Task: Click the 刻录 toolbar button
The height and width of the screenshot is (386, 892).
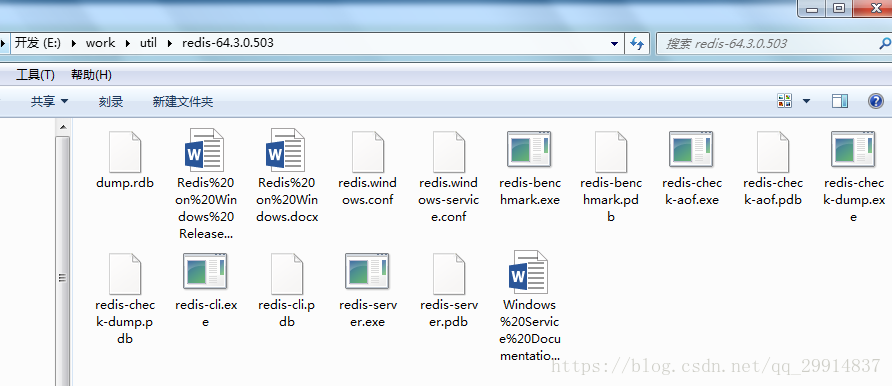Action: click(x=111, y=102)
